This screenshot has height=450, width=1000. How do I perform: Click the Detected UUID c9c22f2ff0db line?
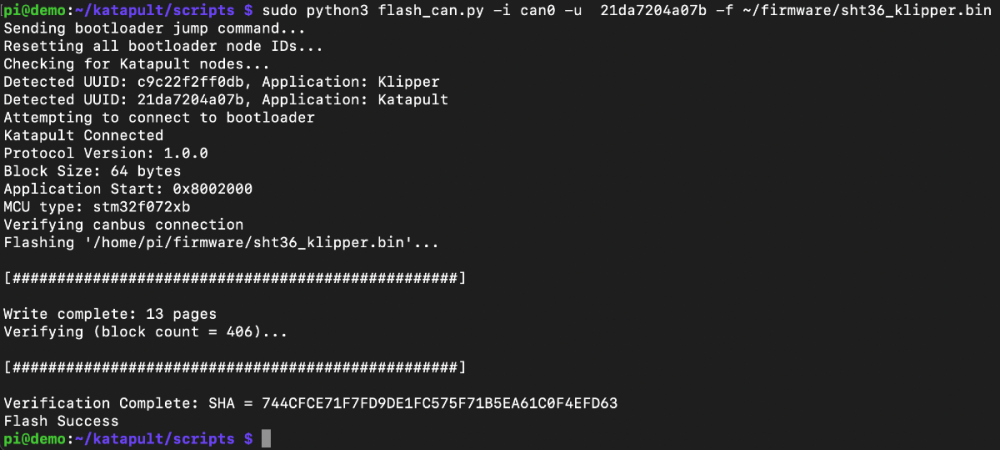[221, 82]
